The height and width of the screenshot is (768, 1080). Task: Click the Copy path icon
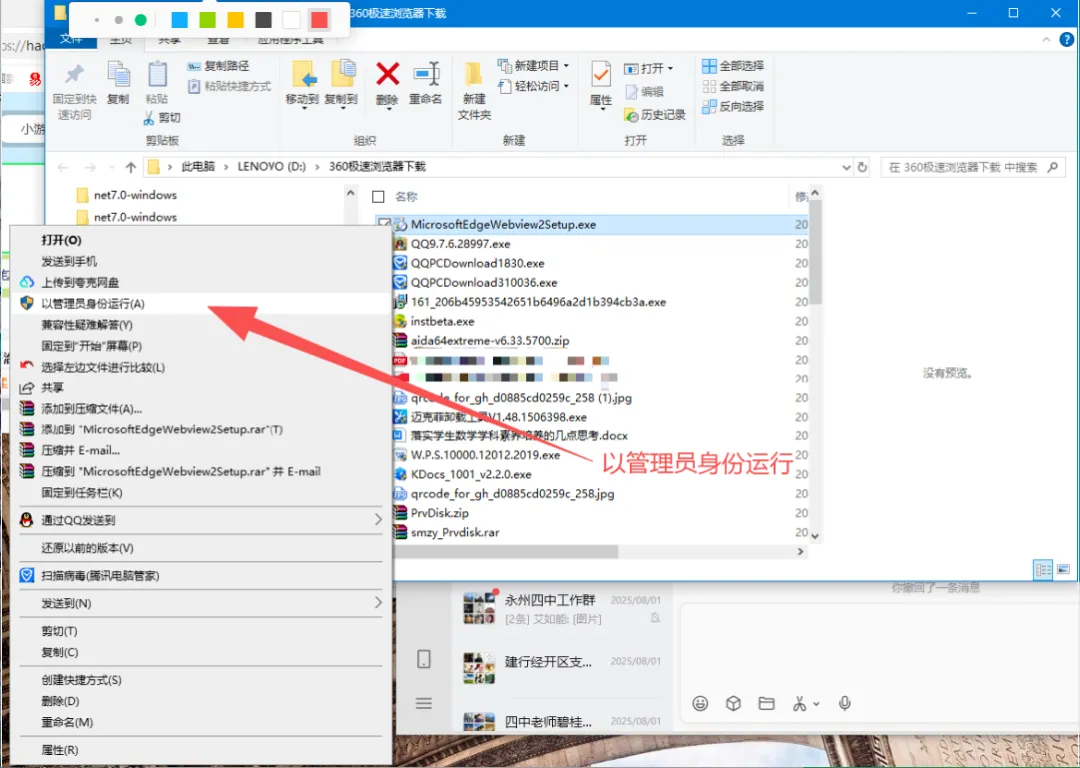click(194, 66)
